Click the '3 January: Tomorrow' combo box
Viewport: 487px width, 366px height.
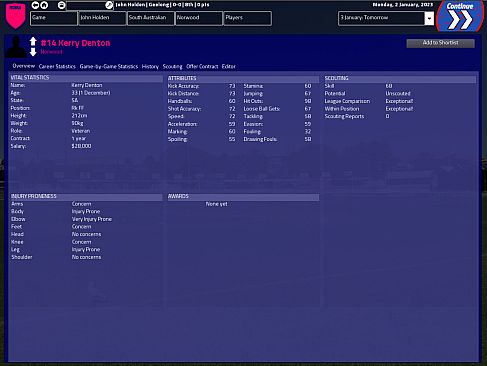click(386, 18)
